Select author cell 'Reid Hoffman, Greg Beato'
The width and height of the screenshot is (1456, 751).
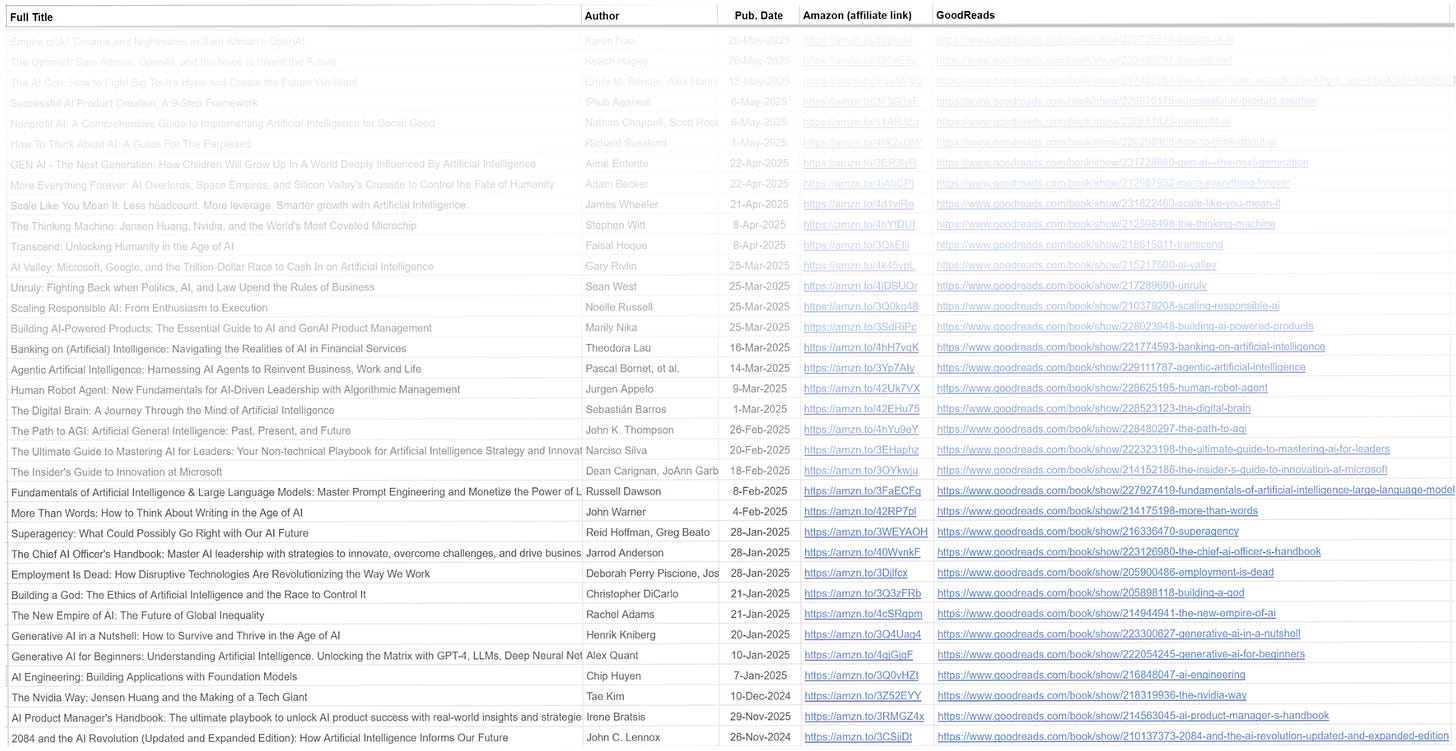650,533
